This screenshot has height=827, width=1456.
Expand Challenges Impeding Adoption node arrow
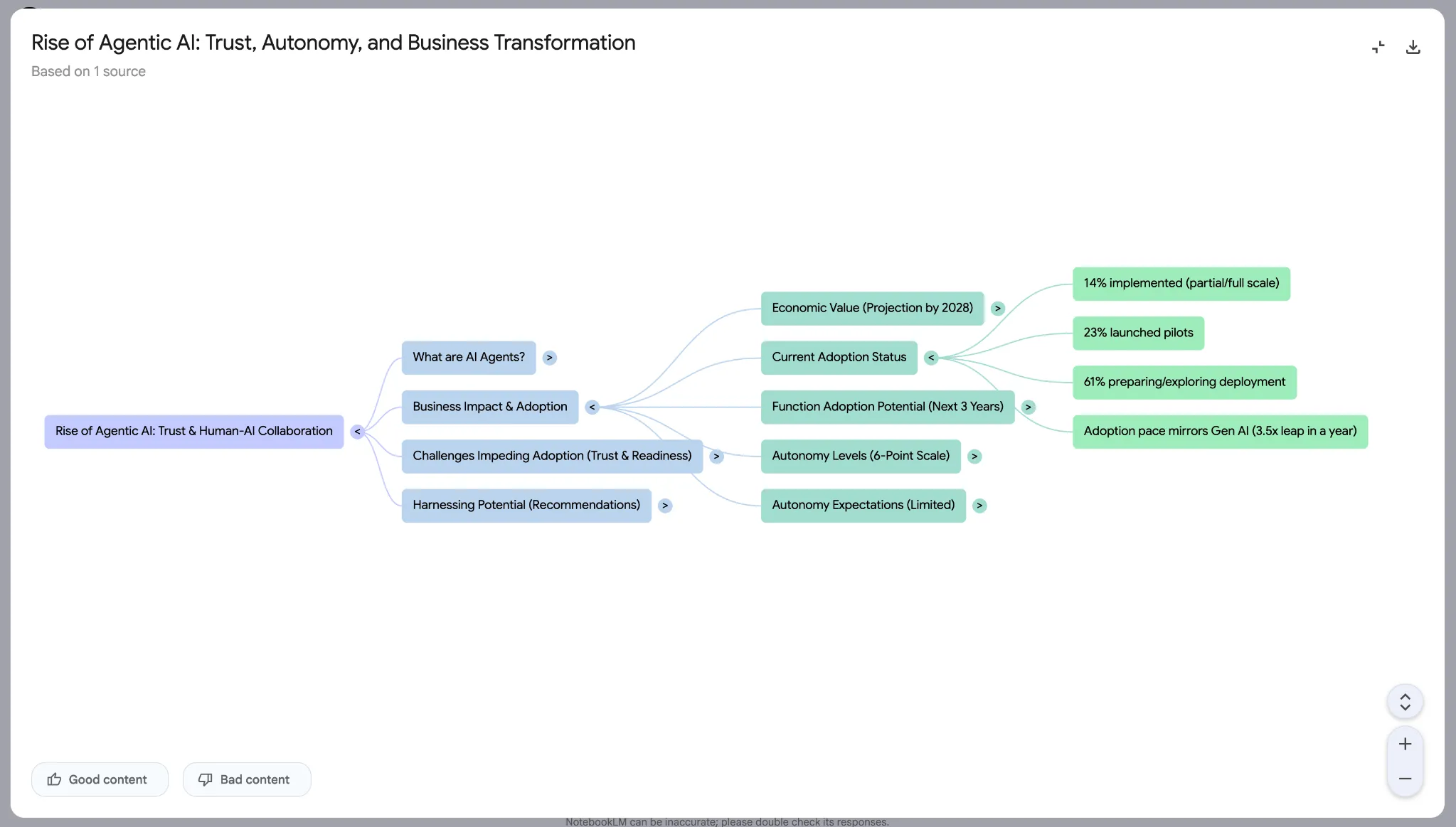pos(716,457)
